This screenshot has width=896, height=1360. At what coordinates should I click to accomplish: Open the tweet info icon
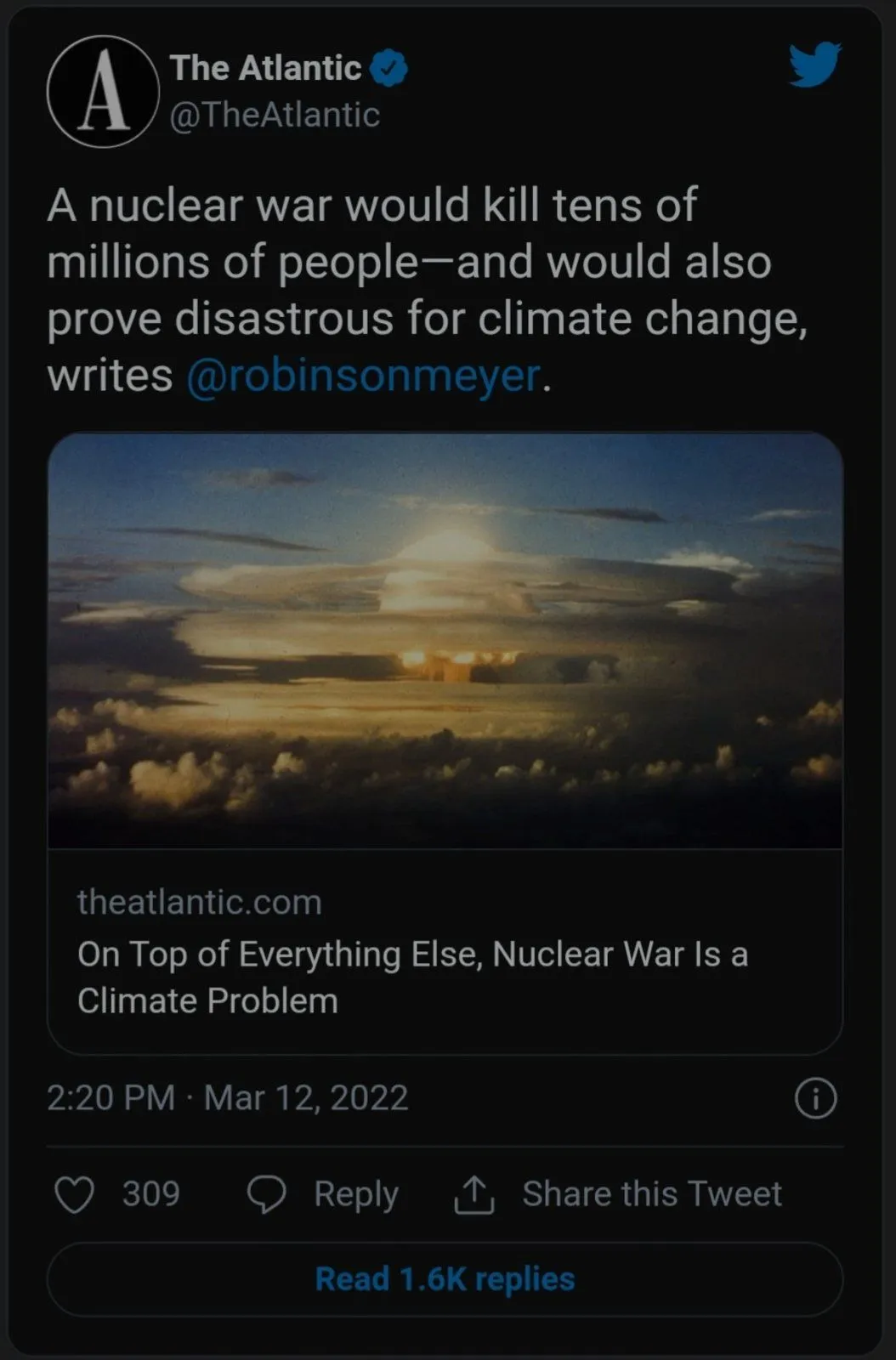coord(815,1098)
